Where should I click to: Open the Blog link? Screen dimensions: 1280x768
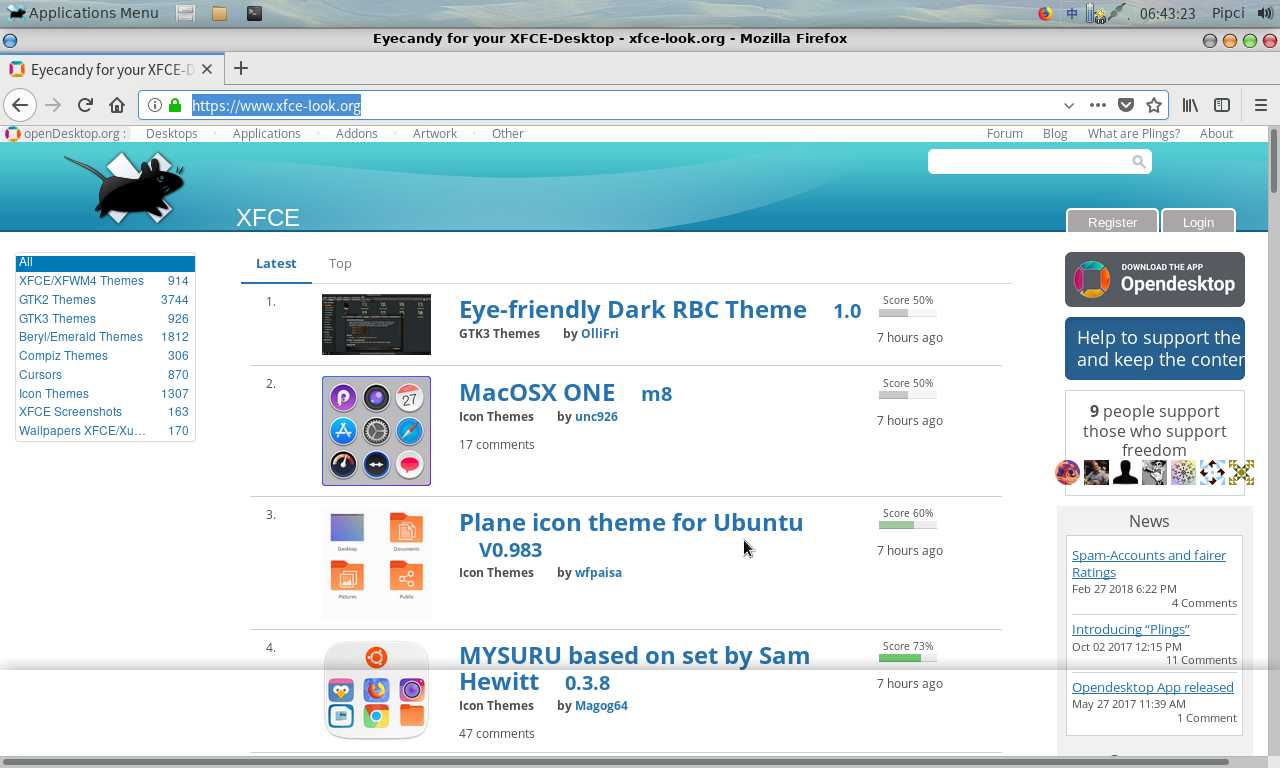point(1055,133)
